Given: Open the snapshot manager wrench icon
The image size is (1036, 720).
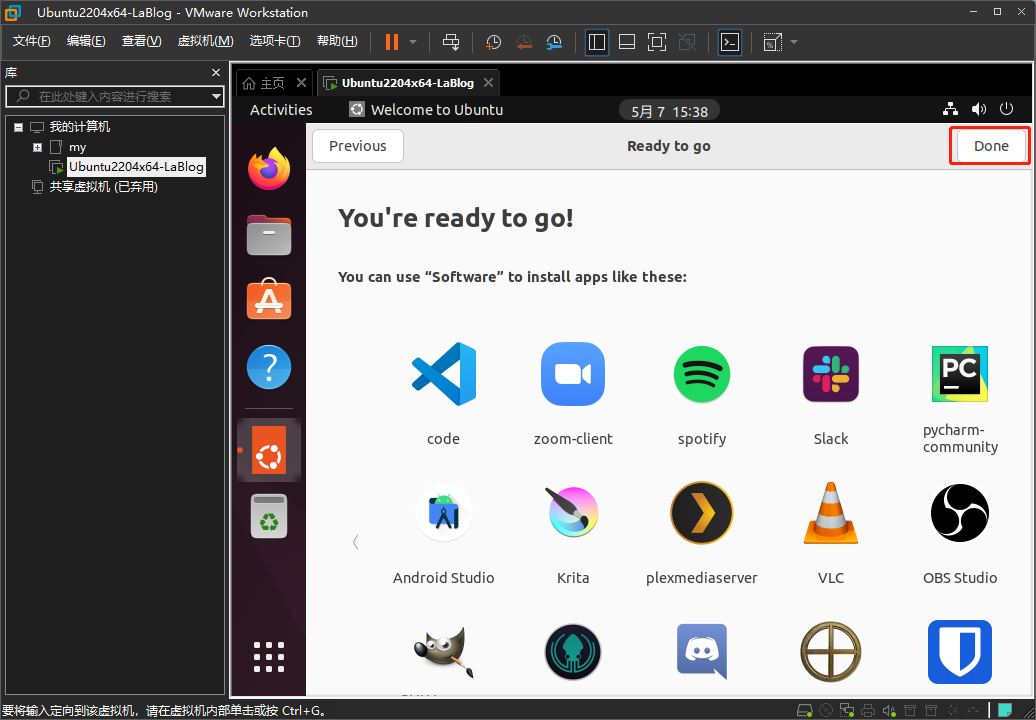Looking at the screenshot, I should (x=554, y=42).
